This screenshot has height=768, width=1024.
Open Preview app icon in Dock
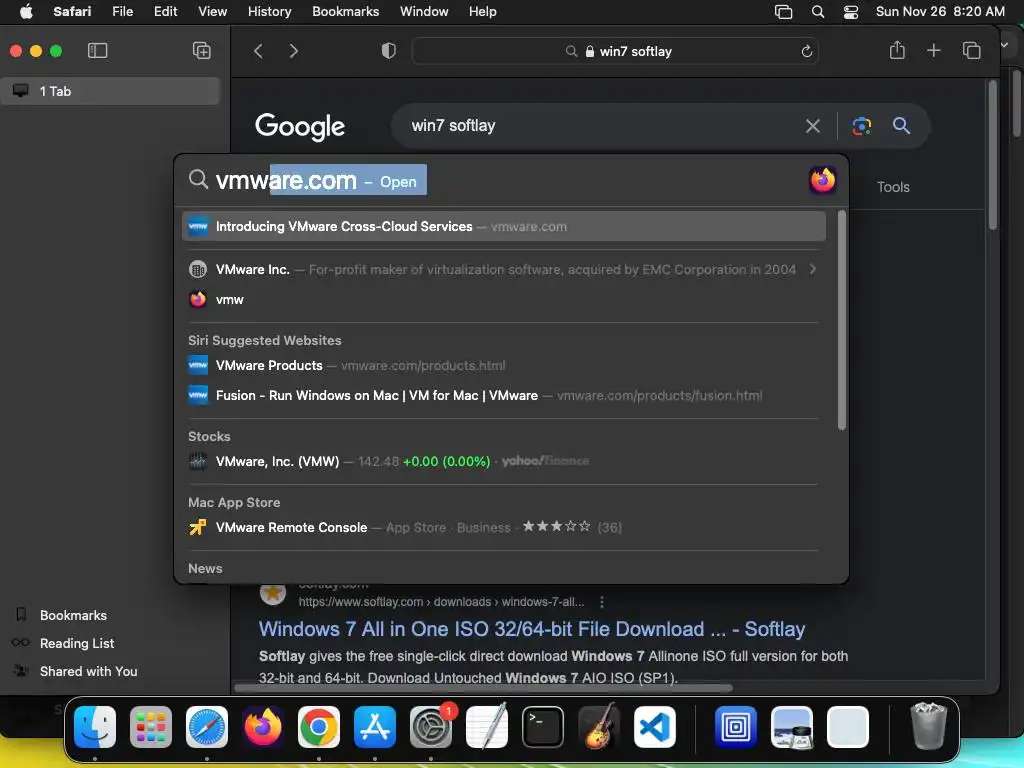792,726
